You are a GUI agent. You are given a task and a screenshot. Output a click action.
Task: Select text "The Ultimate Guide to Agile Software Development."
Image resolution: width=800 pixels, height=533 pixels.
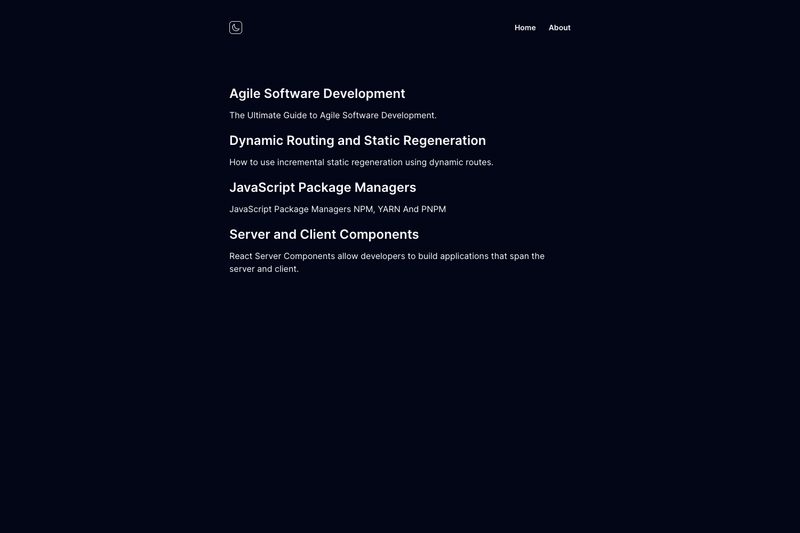[x=333, y=116]
